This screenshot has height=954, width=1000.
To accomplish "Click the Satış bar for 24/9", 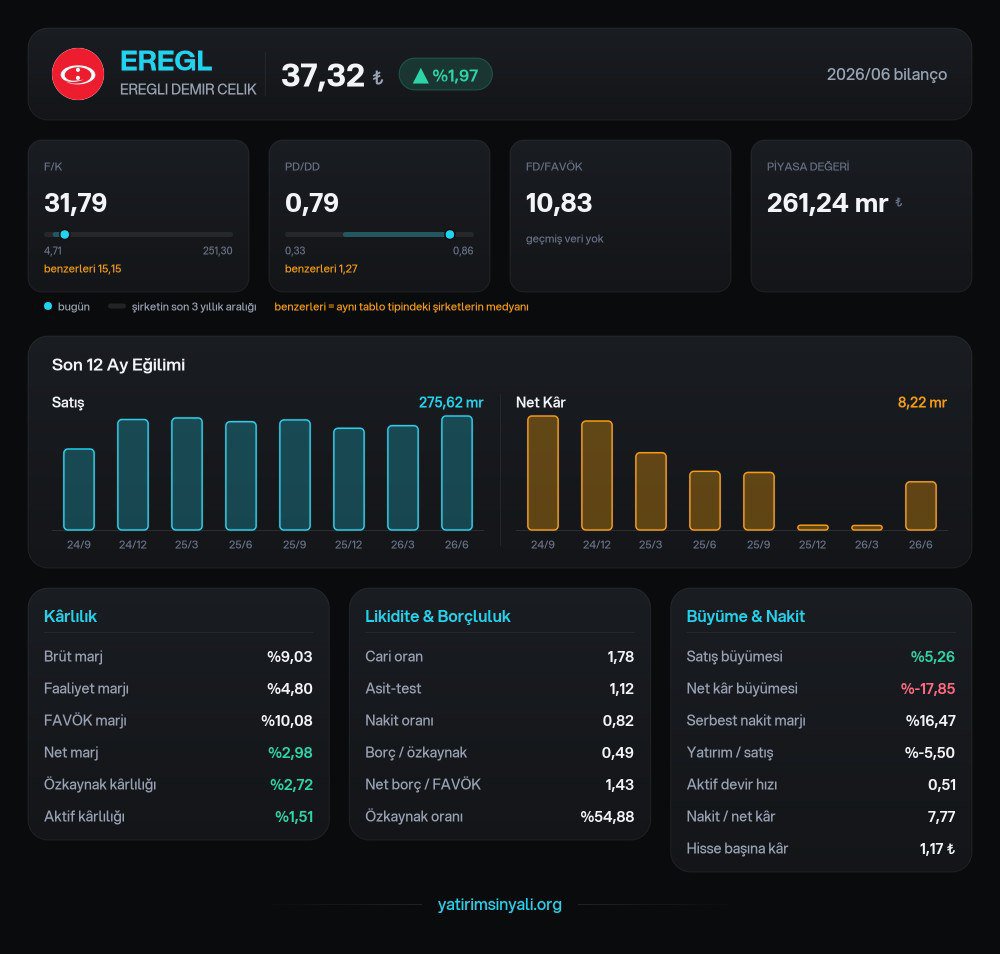I will coord(79,489).
